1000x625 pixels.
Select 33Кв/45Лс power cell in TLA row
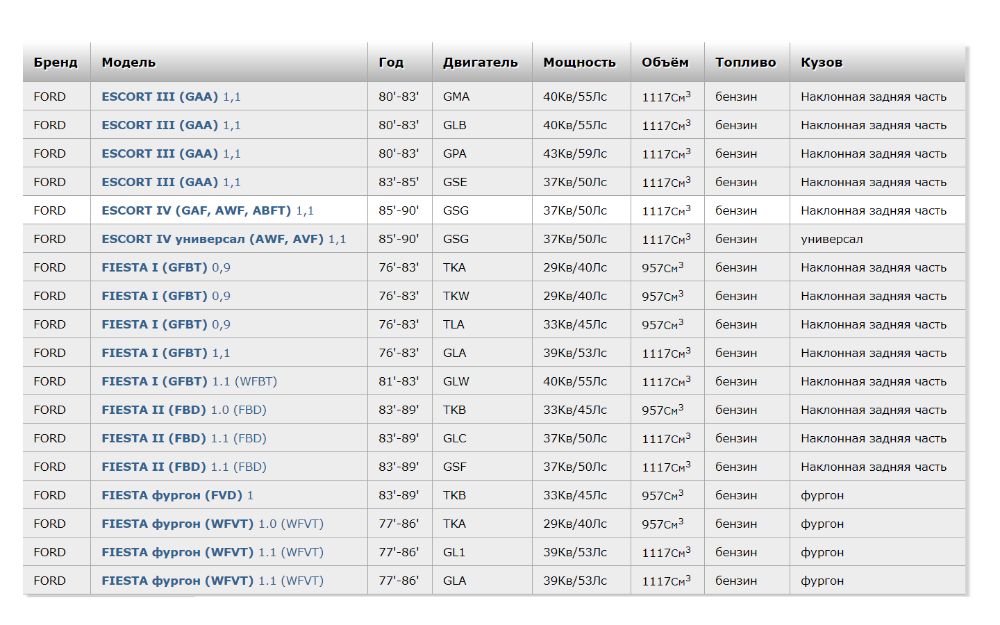(x=581, y=325)
